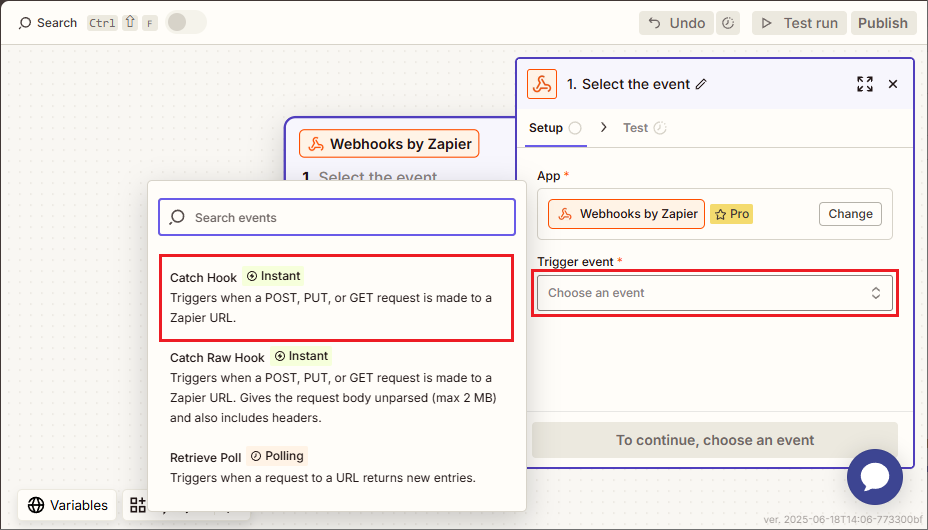This screenshot has width=928, height=530.
Task: Open version history clock icon beside Undo
Action: 728,23
